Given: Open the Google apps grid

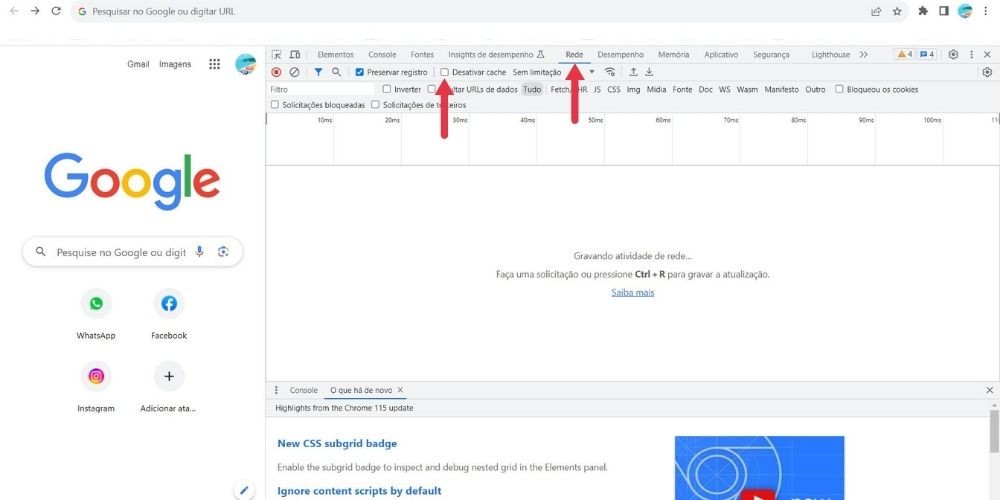Looking at the screenshot, I should (214, 64).
